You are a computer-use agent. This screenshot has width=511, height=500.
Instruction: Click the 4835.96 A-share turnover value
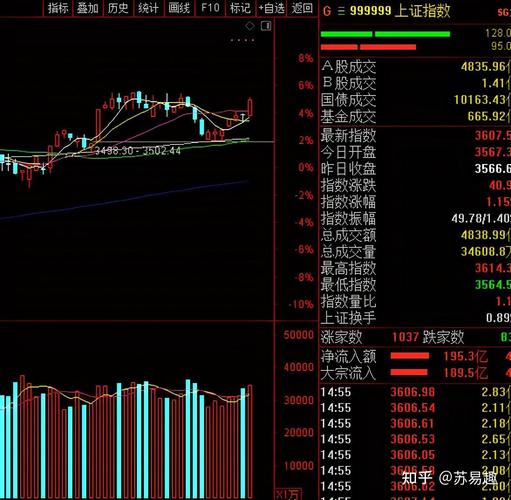click(x=485, y=67)
